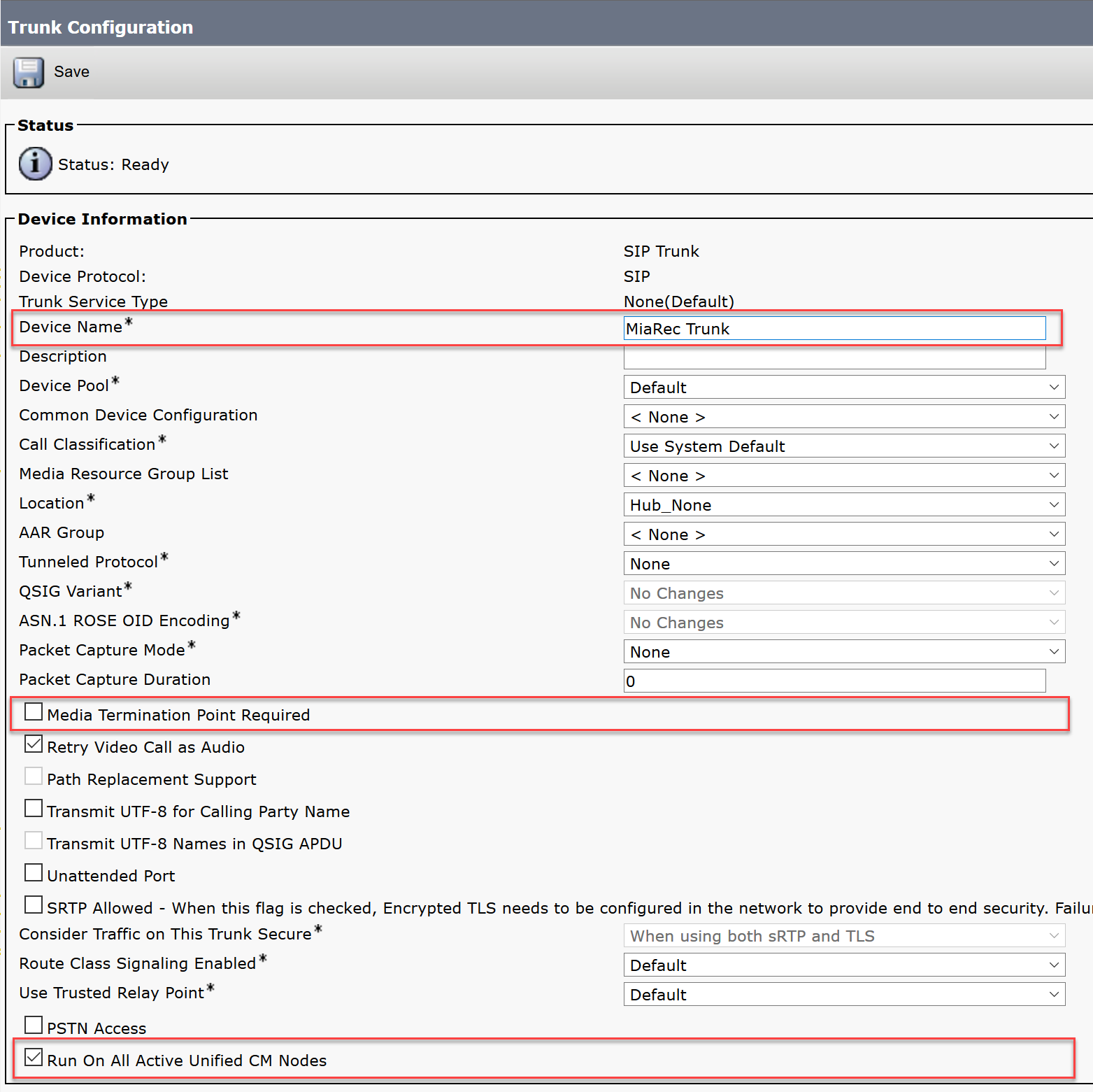Open the Location dropdown showing Hub_None
1093x1092 pixels.
pyautogui.click(x=844, y=505)
